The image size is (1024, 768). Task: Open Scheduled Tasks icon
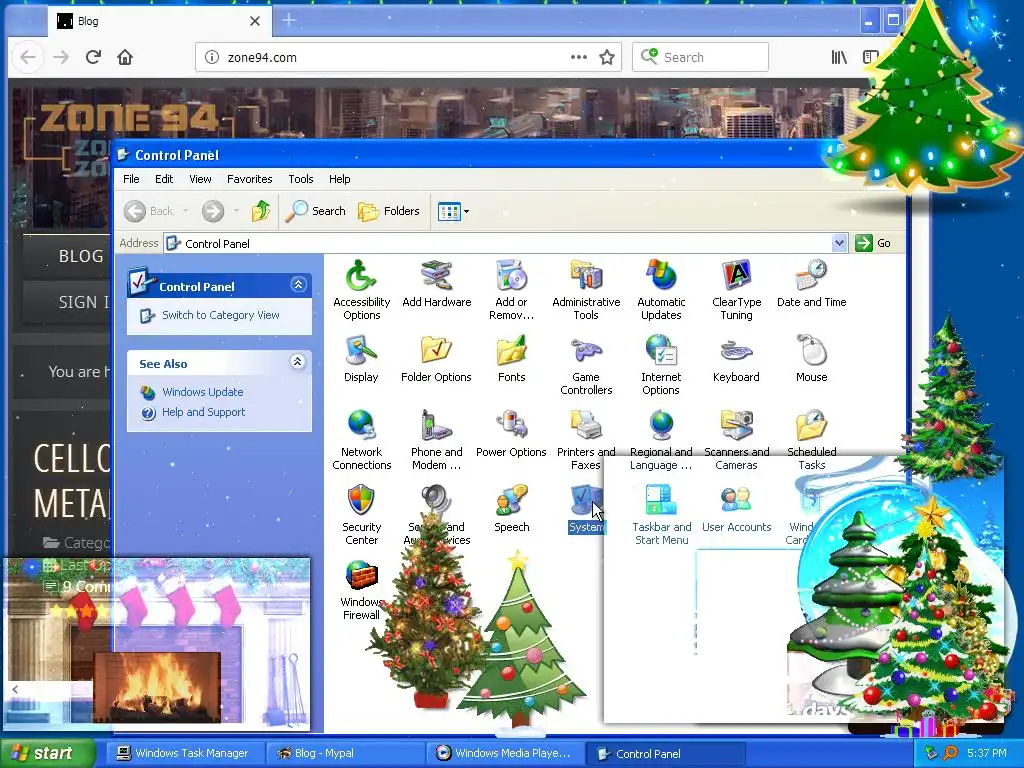click(811, 440)
